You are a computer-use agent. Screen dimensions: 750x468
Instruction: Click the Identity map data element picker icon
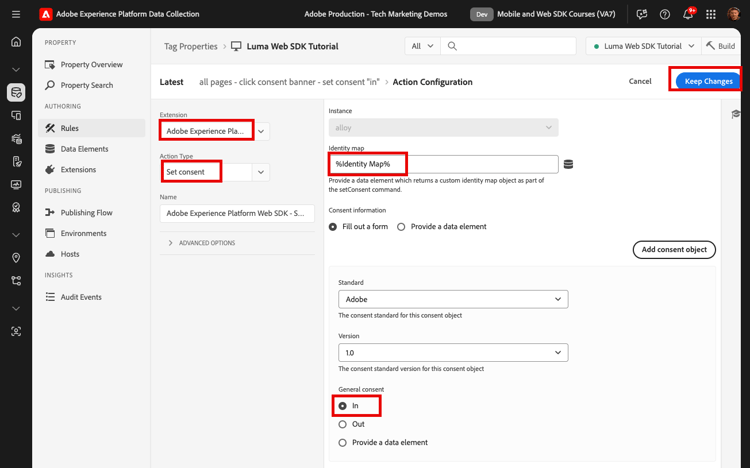click(x=568, y=164)
